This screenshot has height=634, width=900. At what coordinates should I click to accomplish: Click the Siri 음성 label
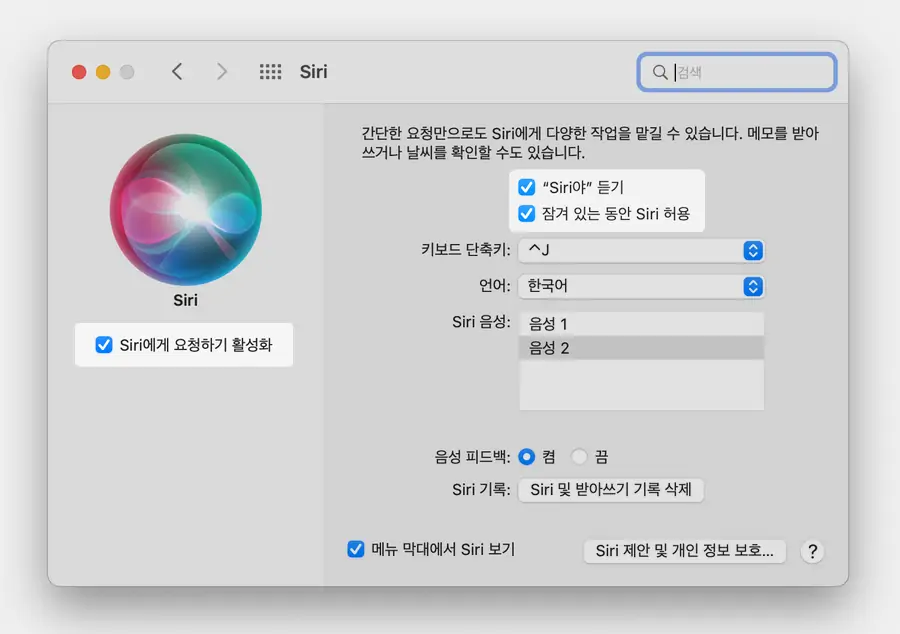pos(481,322)
